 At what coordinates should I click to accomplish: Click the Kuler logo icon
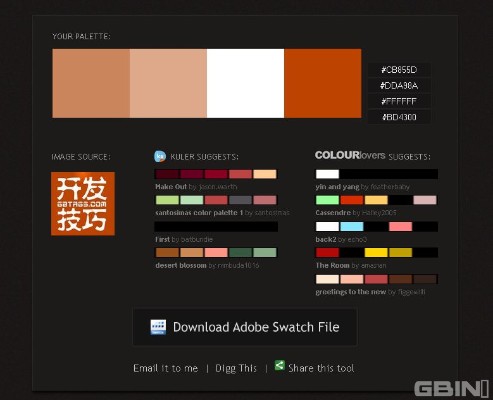click(160, 156)
